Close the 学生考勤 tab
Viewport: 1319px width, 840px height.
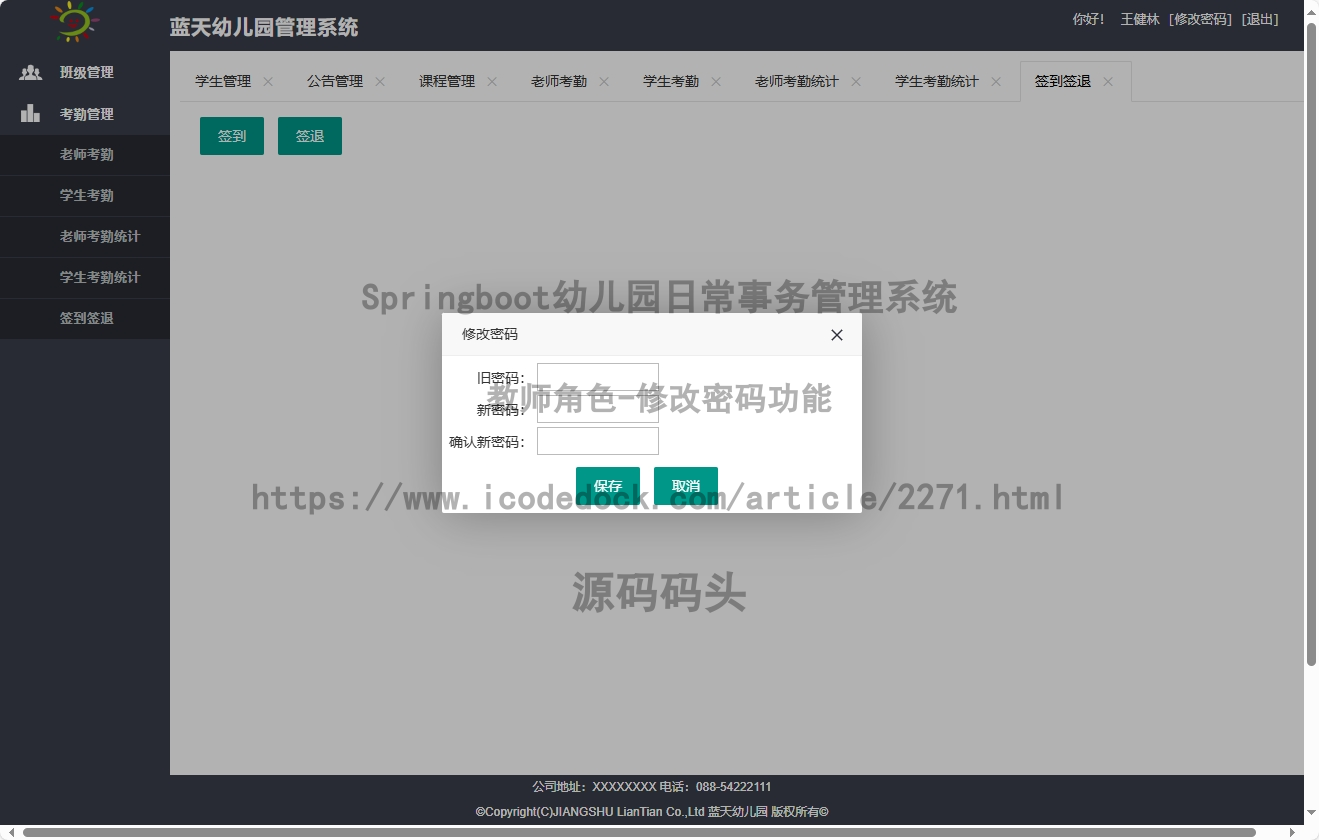tap(716, 82)
